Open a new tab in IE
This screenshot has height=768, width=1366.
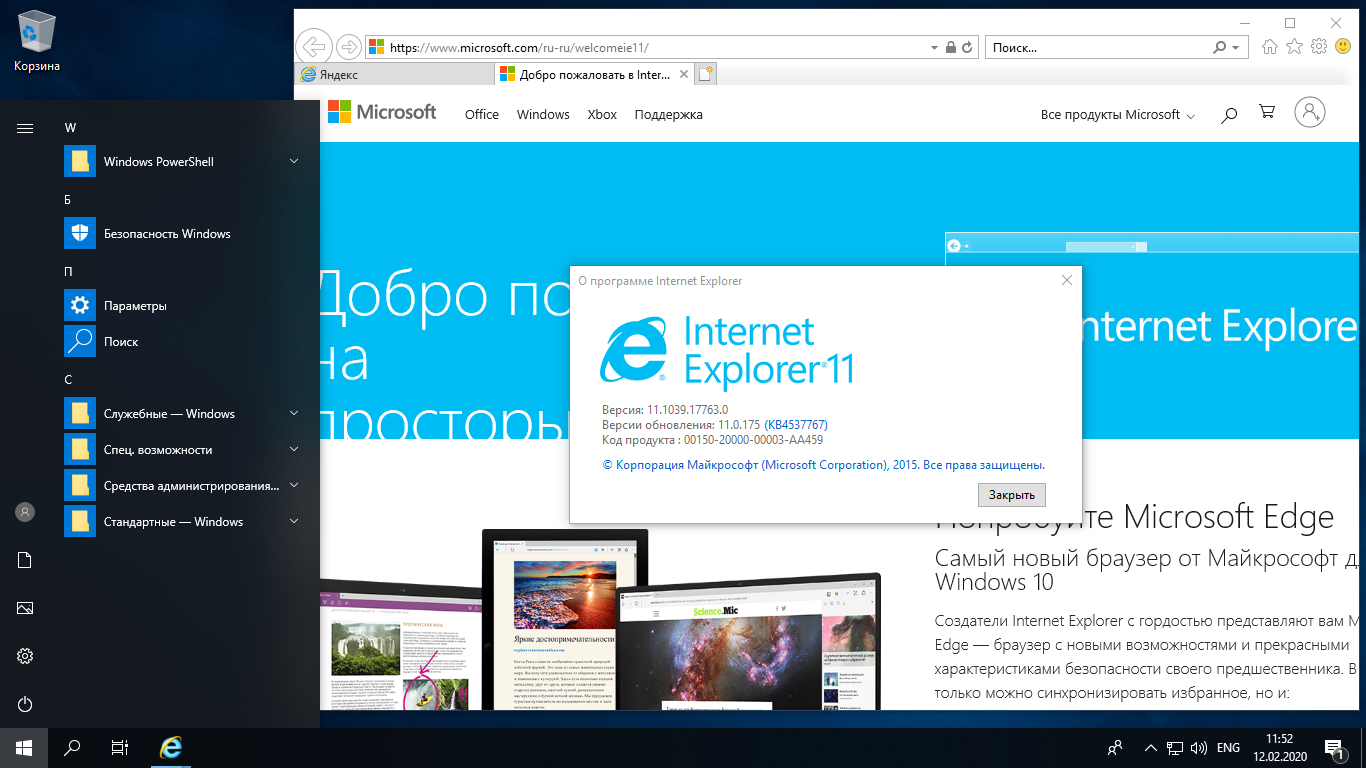(706, 74)
